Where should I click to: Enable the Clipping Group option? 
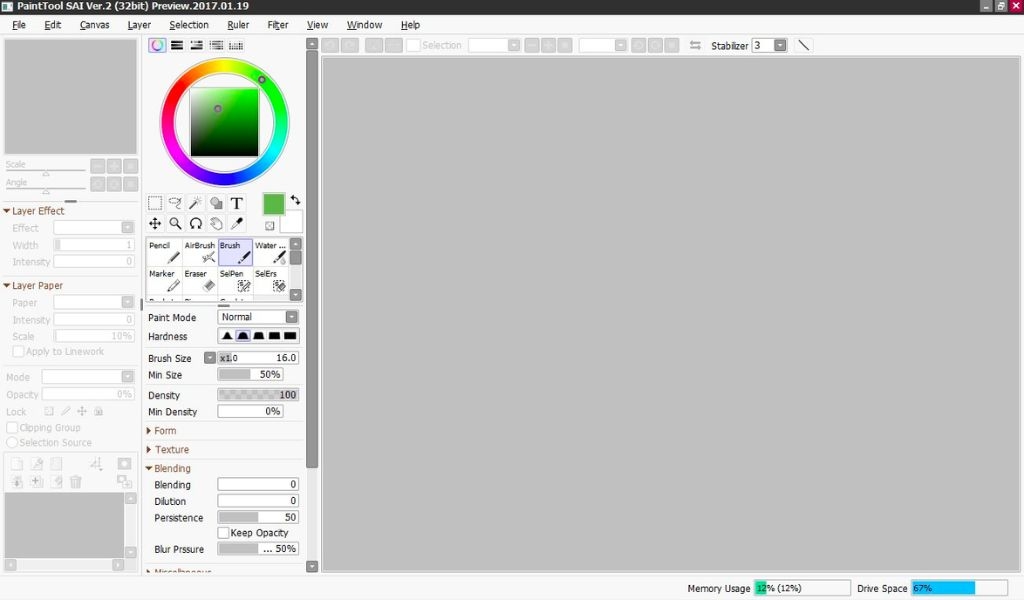pos(10,427)
